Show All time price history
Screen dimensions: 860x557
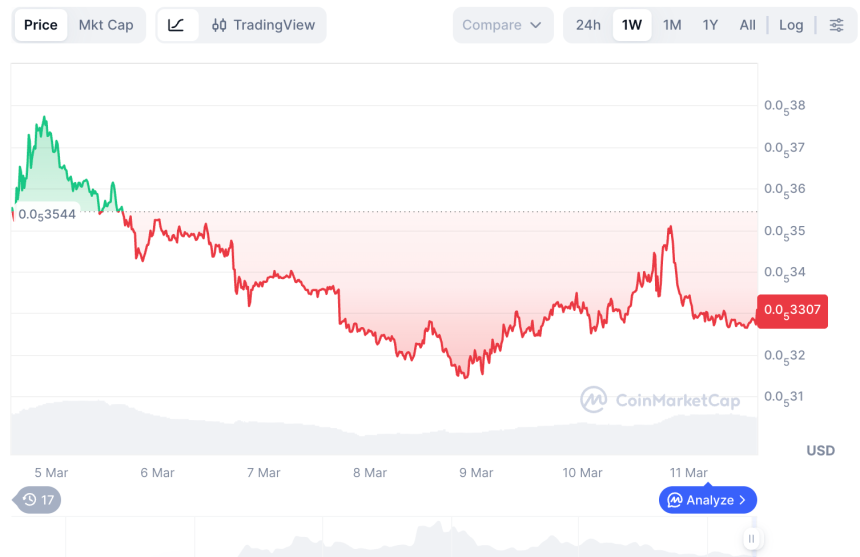pos(747,25)
